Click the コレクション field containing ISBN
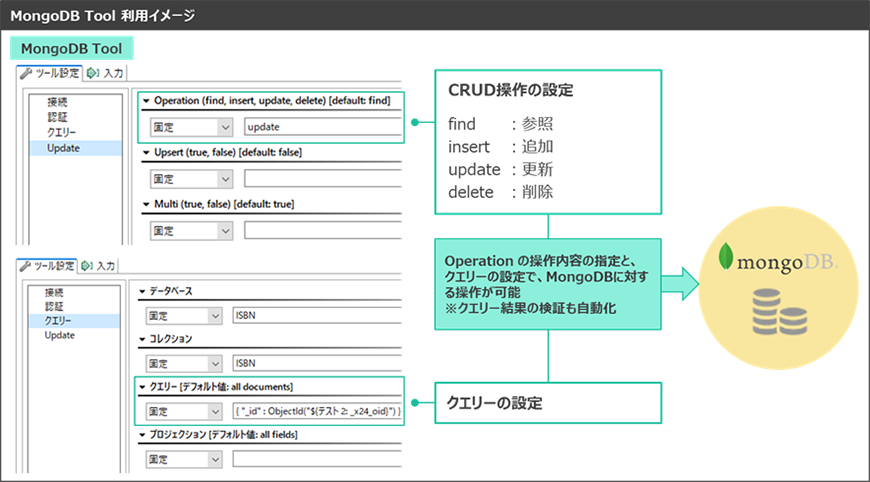This screenshot has width=870, height=482. coord(317,363)
